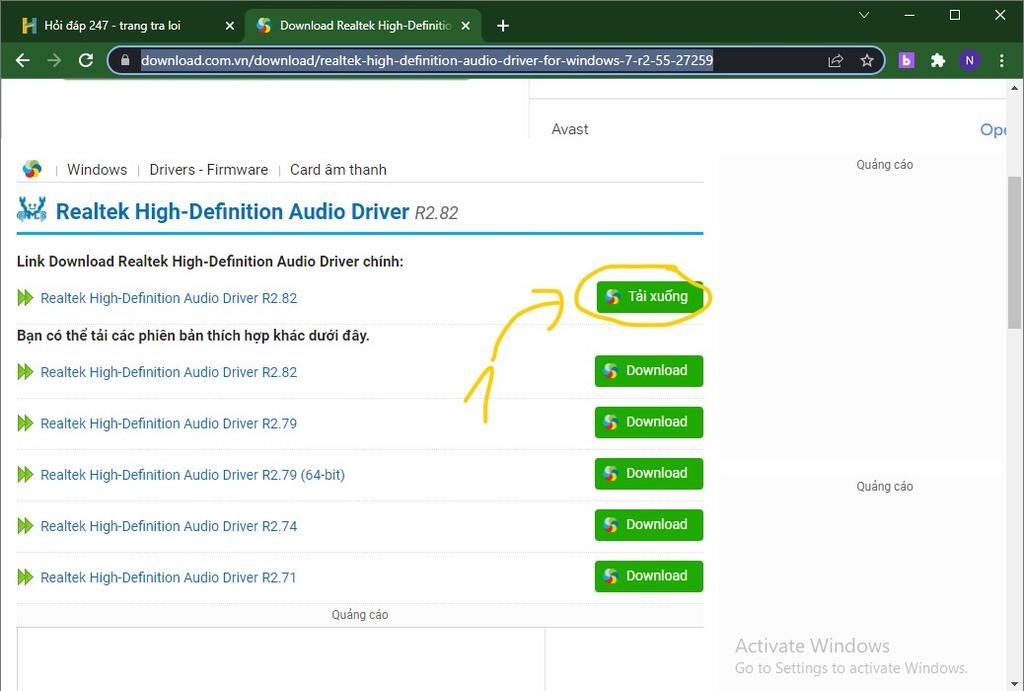Click heading 'Link Download Realtek High-Definition Audio Driver chính:'
The width and height of the screenshot is (1024, 691).
(210, 261)
